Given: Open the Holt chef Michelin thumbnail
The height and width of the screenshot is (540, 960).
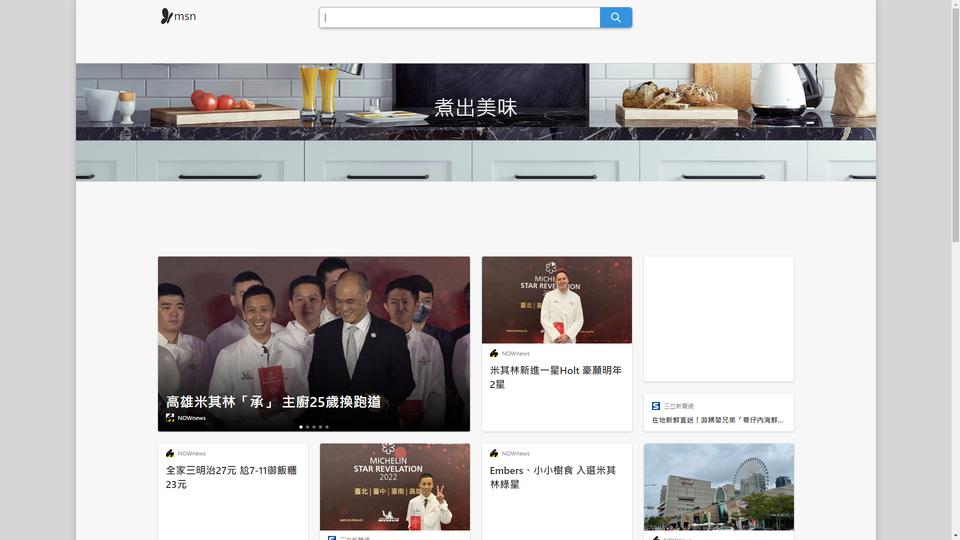Looking at the screenshot, I should [557, 300].
